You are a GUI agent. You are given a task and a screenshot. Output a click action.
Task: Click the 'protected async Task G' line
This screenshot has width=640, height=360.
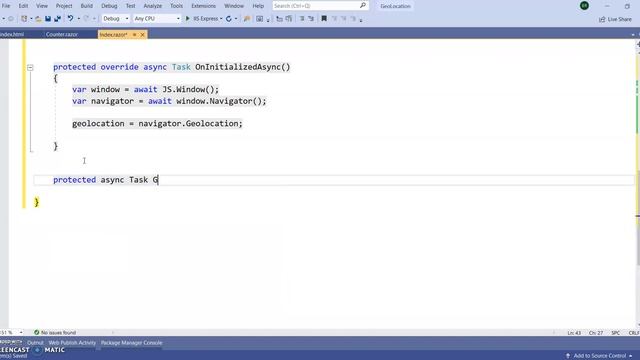(106, 180)
